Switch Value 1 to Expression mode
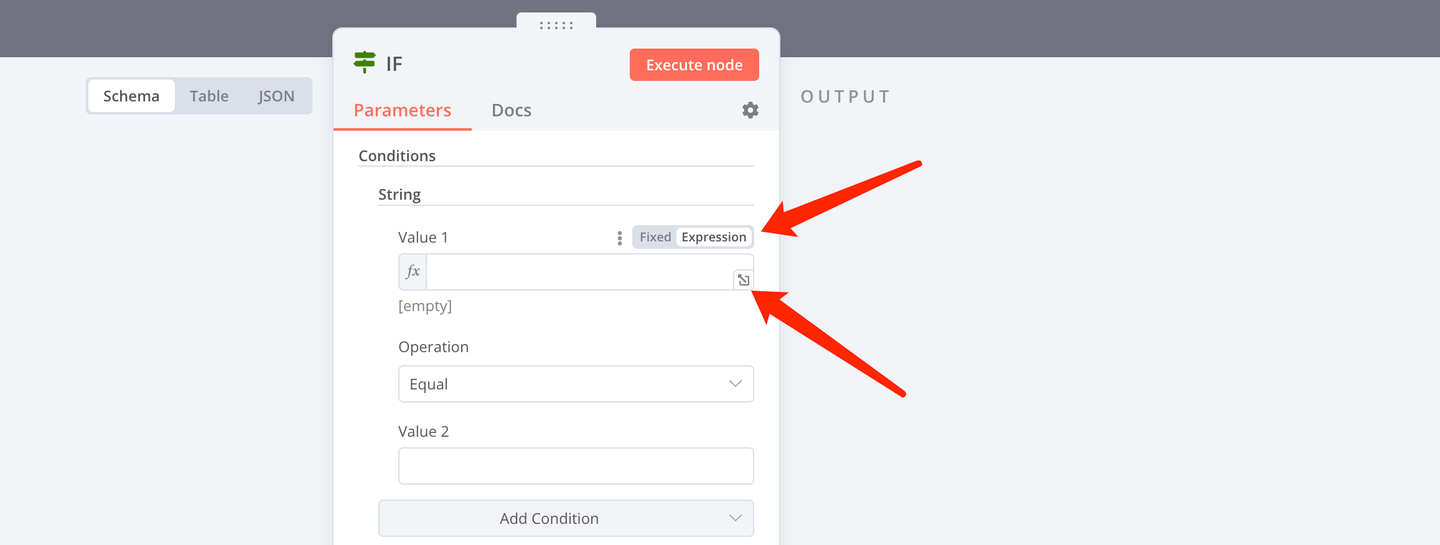This screenshot has width=1440, height=545. pos(714,237)
